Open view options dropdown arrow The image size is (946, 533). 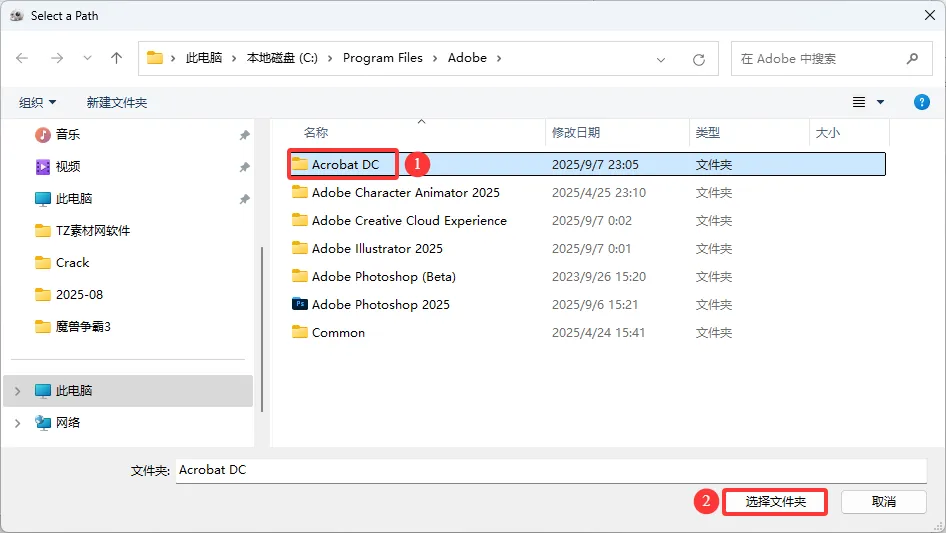click(880, 102)
